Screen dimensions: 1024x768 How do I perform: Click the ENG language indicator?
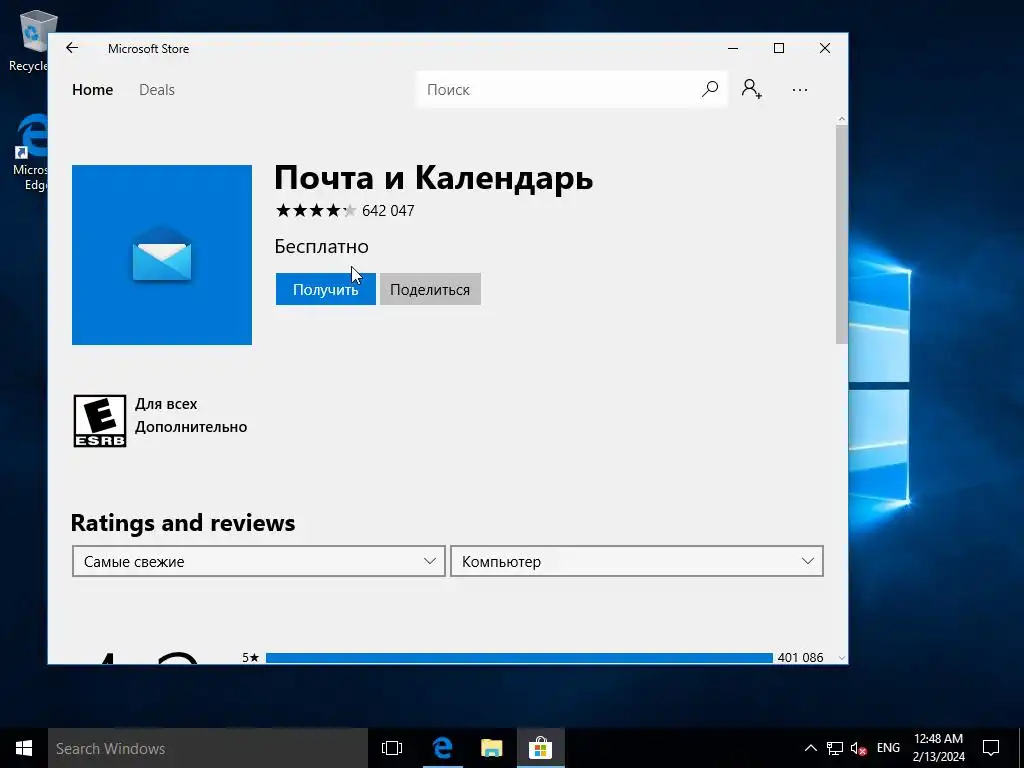tap(888, 748)
